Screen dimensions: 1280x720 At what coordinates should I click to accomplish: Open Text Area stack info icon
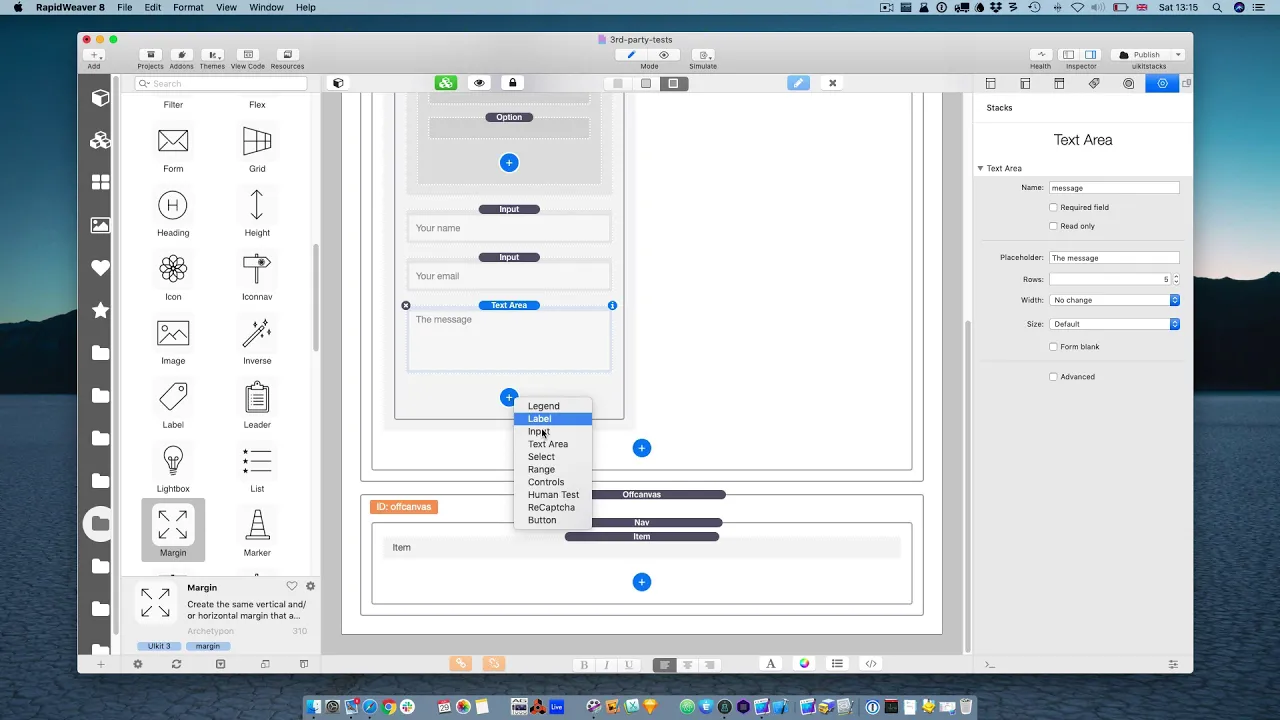pyautogui.click(x=612, y=305)
